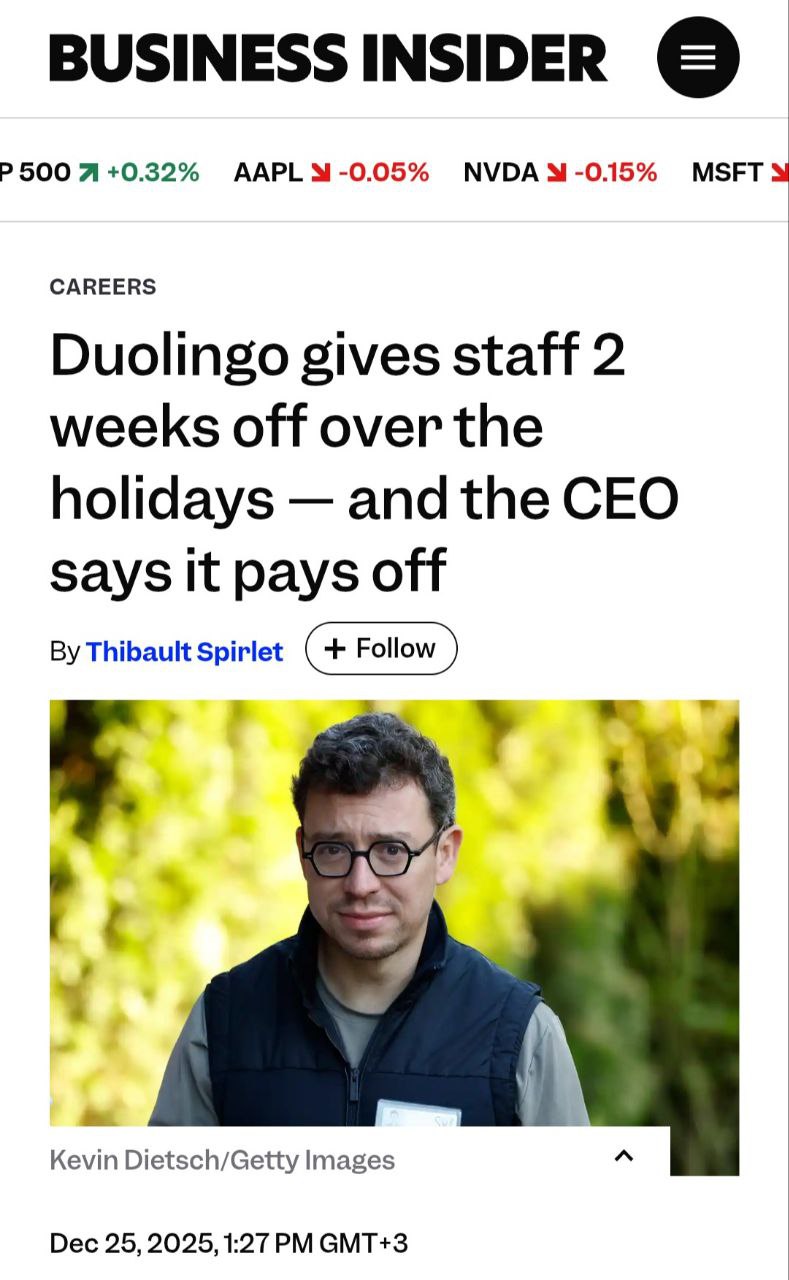Click the red NVDA down arrow
The image size is (789, 1280).
556,172
